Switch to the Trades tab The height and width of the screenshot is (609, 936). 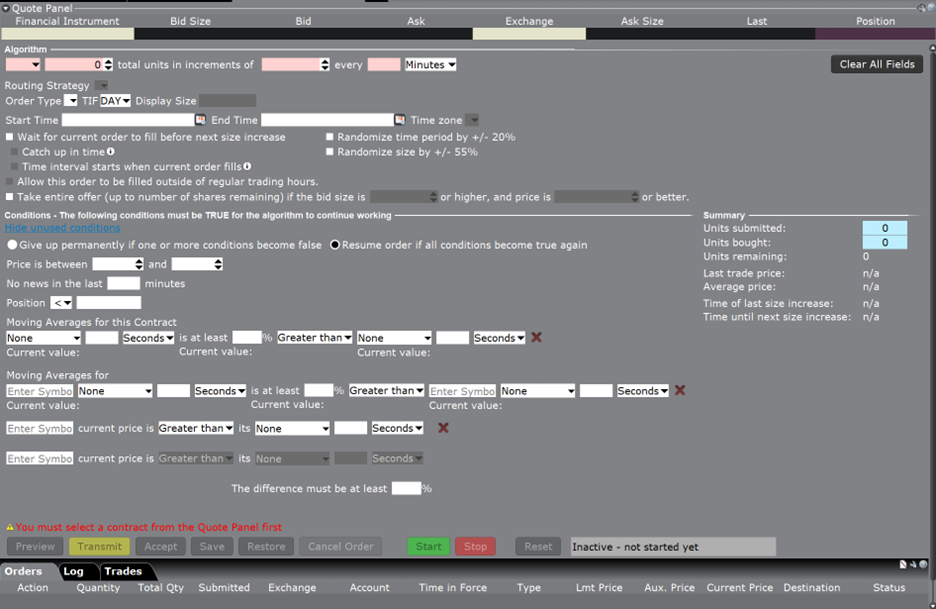tap(123, 571)
